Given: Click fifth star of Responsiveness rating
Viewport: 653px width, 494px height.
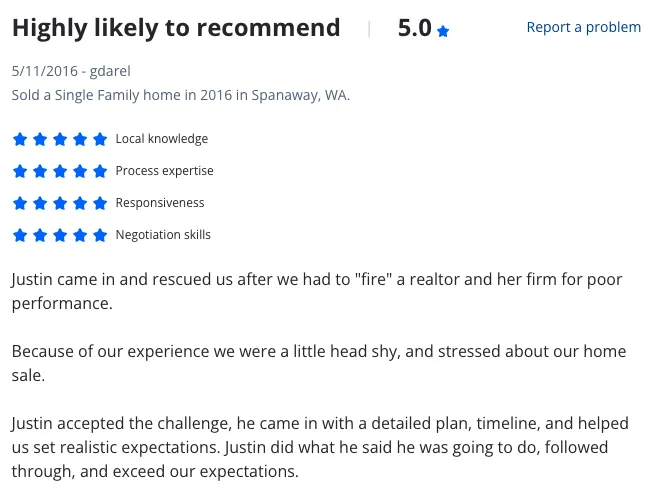Looking at the screenshot, I should tap(100, 203).
